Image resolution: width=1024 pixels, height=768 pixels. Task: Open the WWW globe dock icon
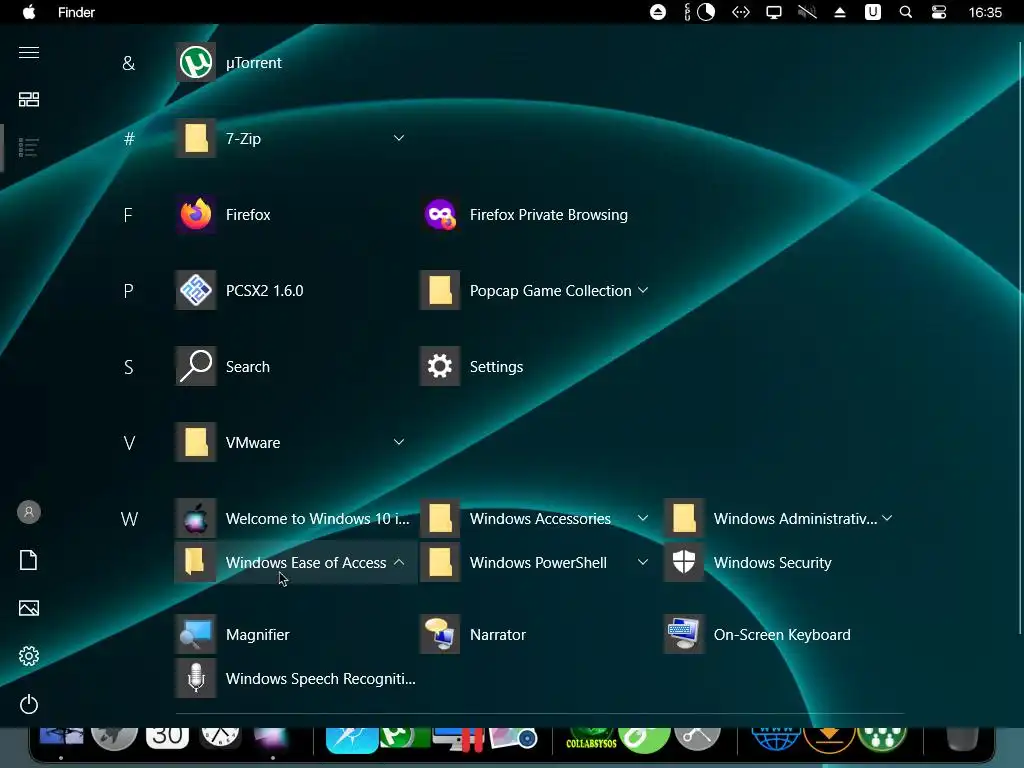pyautogui.click(x=775, y=739)
